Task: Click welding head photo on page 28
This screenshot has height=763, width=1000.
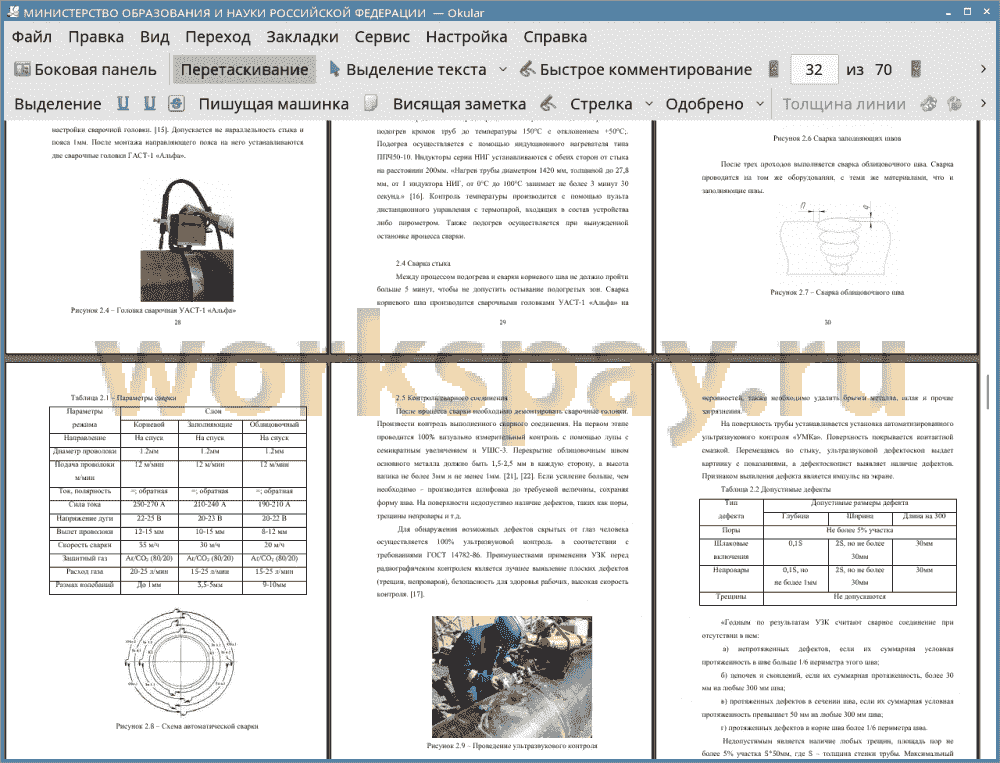Action: (187, 240)
